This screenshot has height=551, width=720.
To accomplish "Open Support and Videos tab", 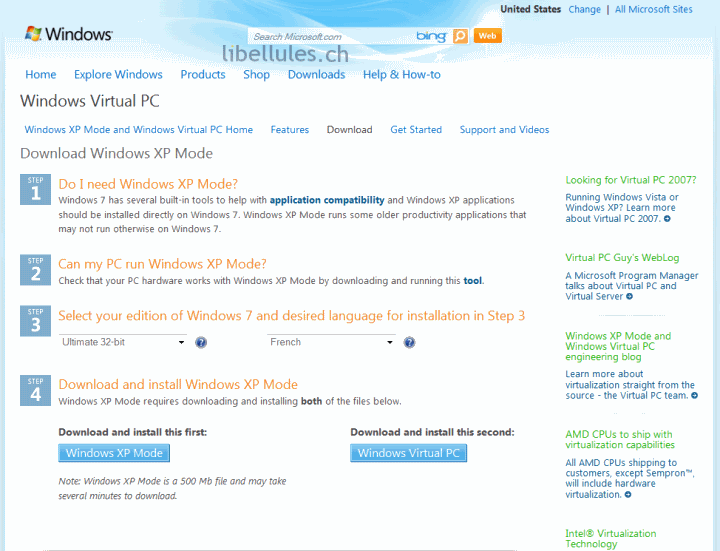I will [504, 130].
